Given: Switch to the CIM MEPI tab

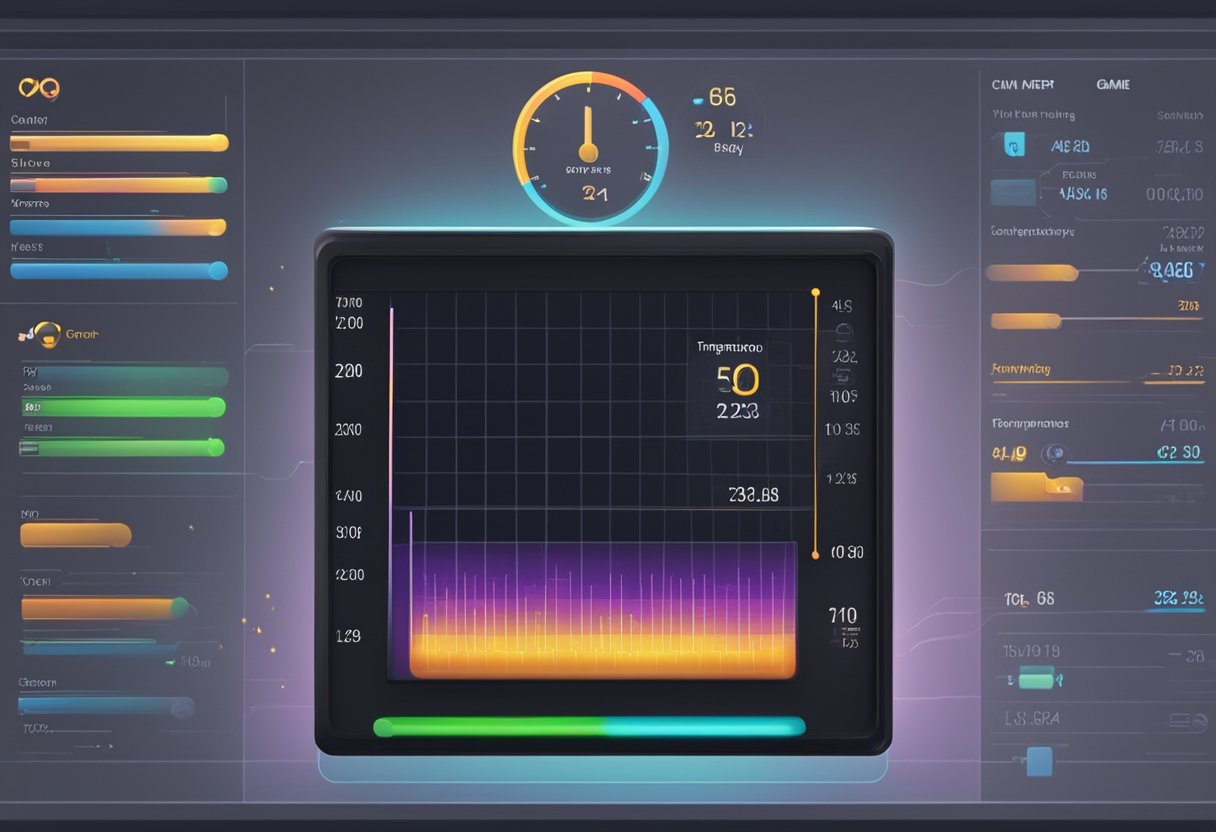Looking at the screenshot, I should (1022, 85).
